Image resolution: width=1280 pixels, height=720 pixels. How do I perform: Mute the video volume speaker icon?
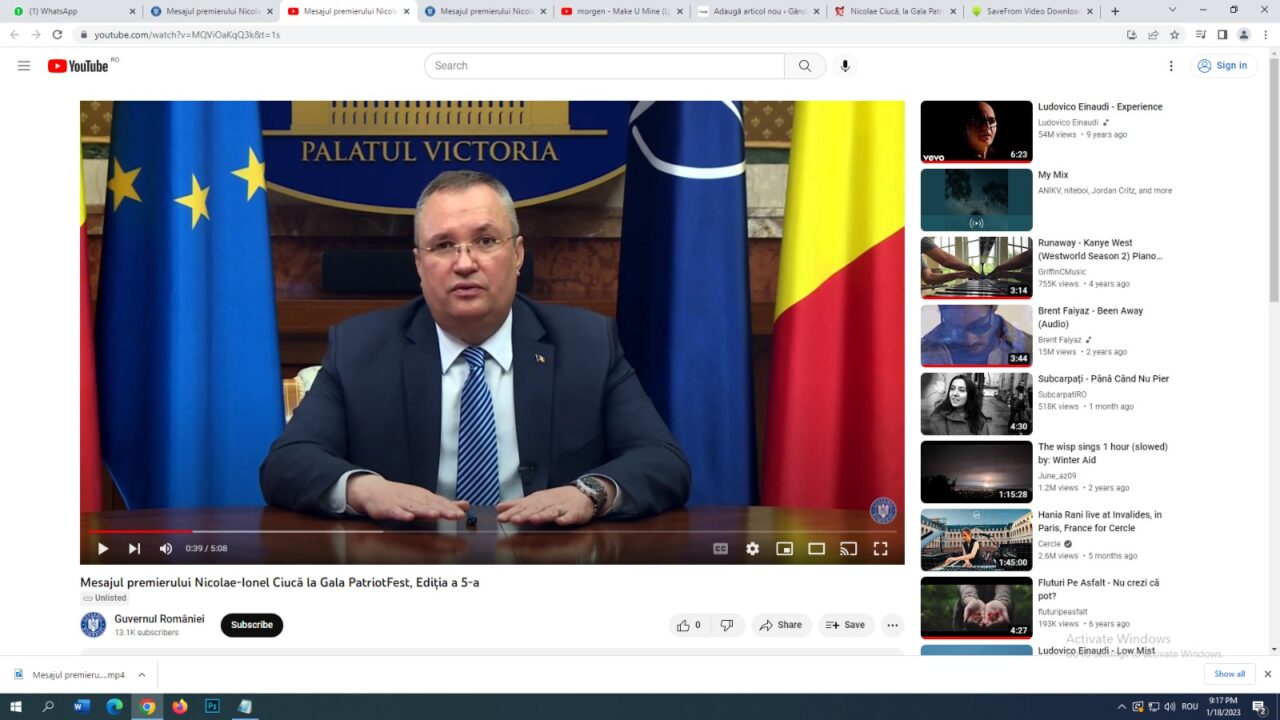coord(166,548)
